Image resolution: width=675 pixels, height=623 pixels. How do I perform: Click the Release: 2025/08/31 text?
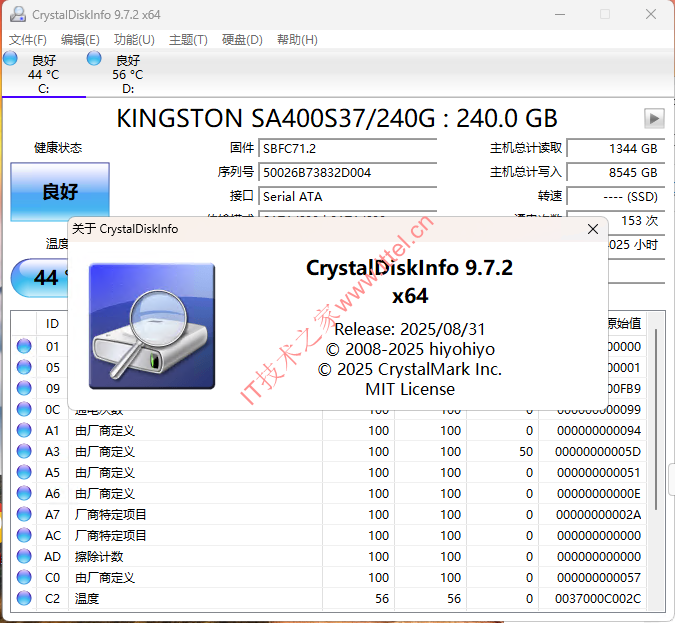[410, 329]
